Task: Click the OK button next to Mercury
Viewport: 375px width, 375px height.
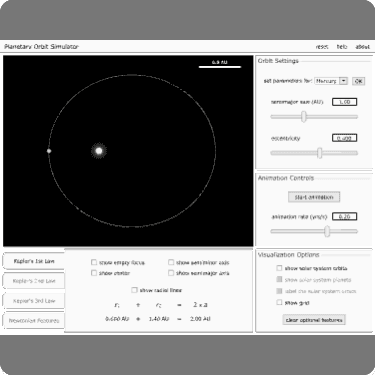Action: (x=358, y=81)
